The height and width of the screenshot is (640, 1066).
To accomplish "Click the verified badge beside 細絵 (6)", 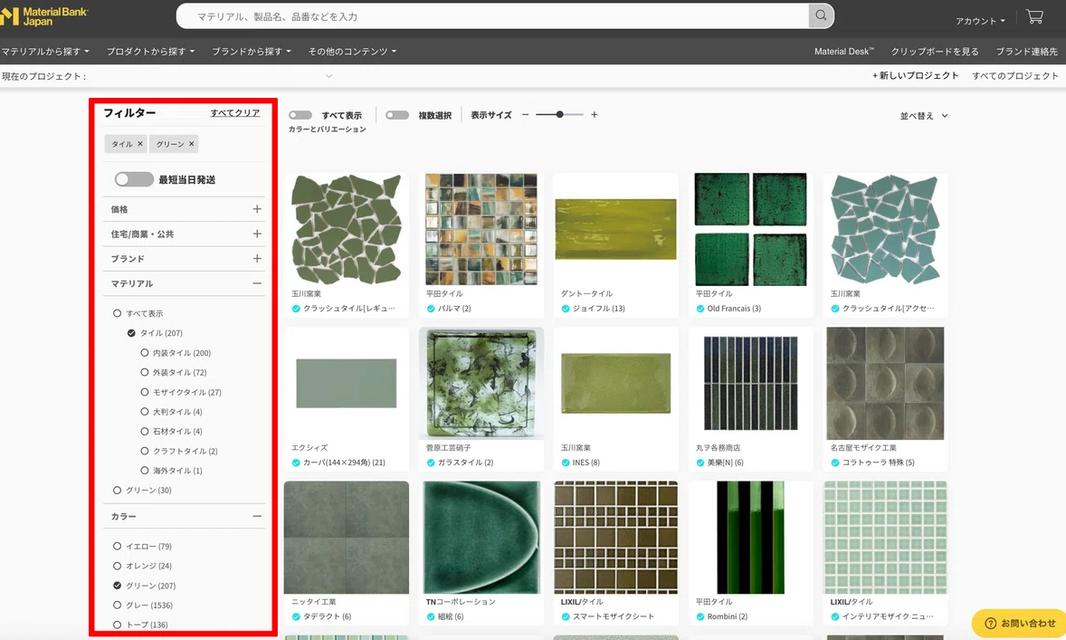I will (430, 617).
